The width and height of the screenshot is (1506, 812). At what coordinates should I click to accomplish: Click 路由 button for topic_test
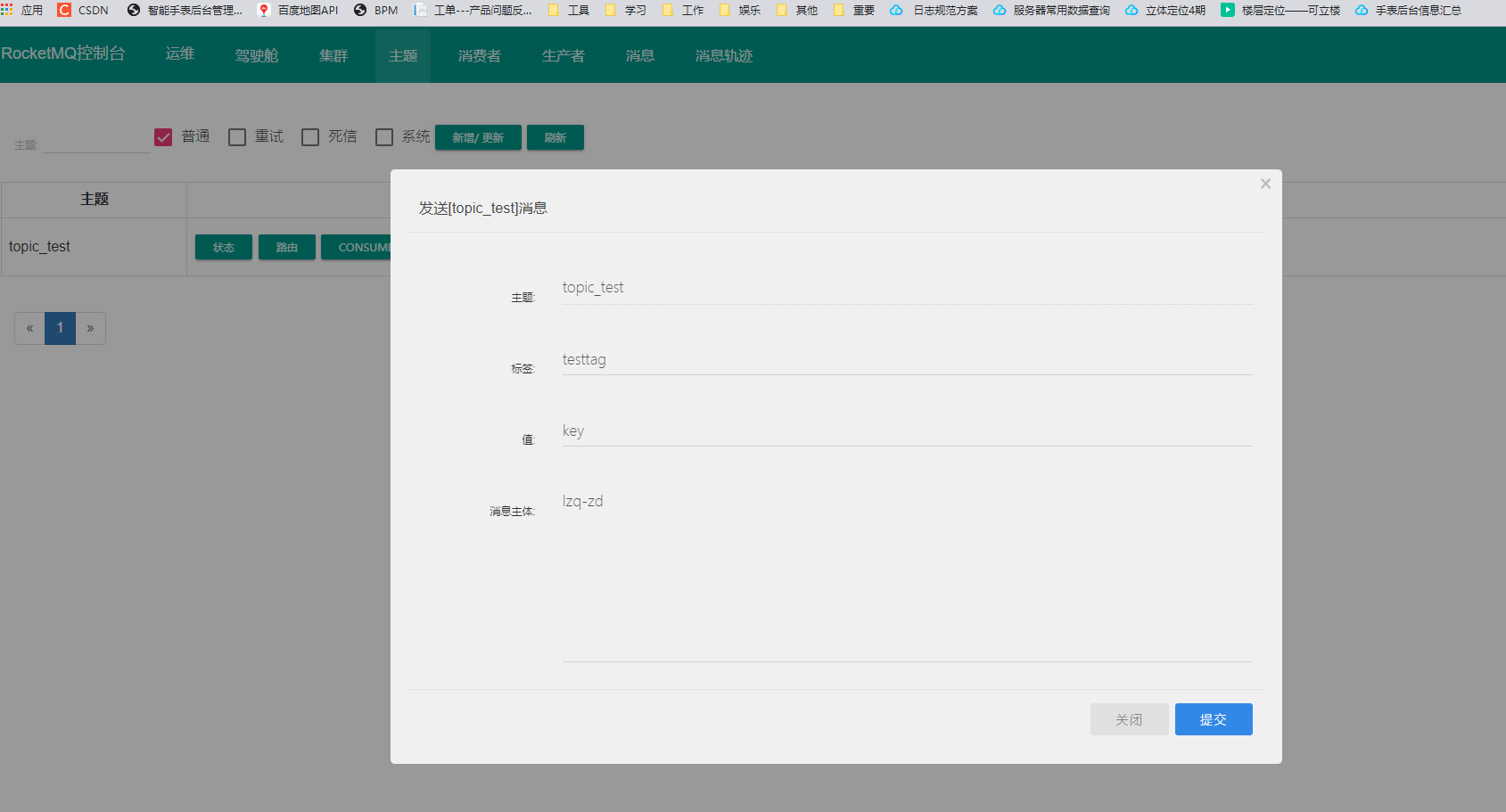[287, 247]
